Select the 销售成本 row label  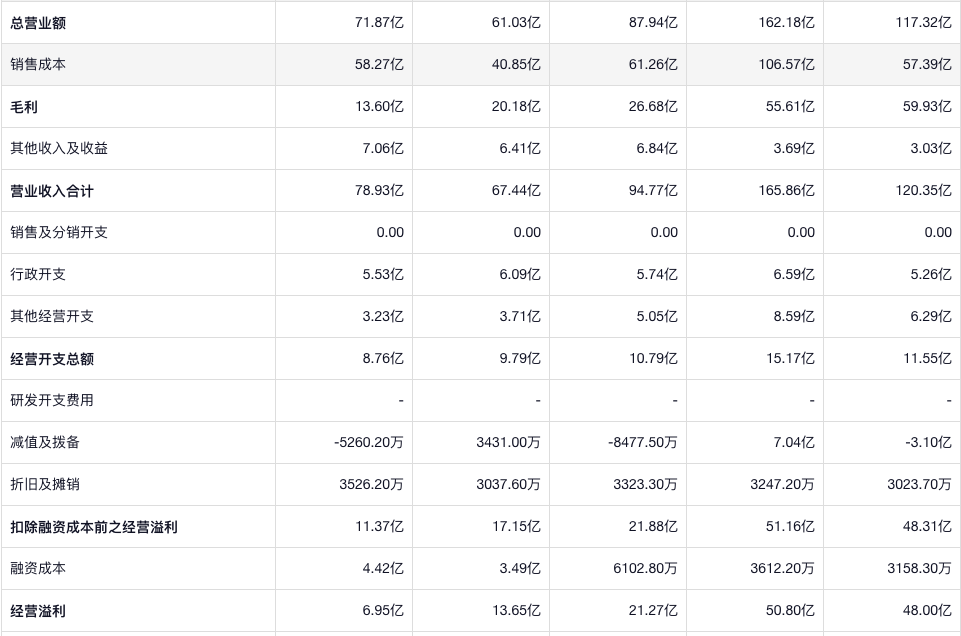pyautogui.click(x=39, y=64)
